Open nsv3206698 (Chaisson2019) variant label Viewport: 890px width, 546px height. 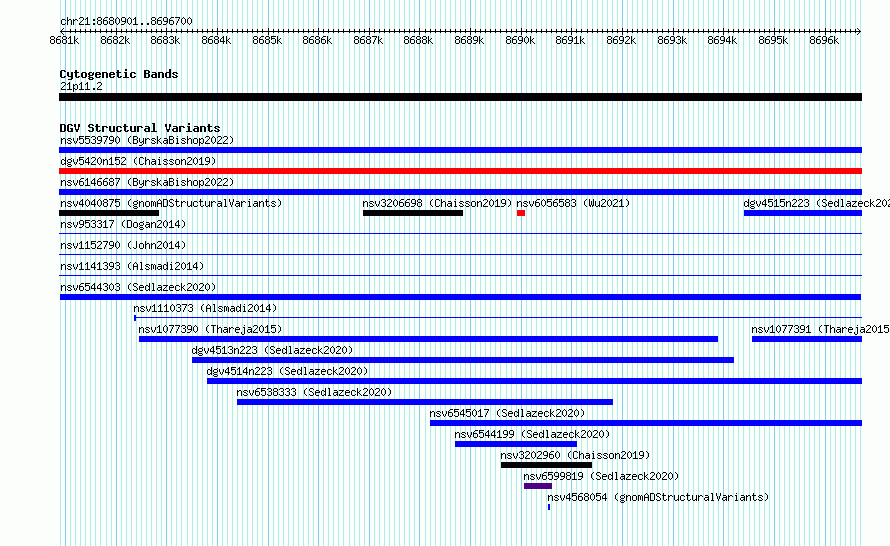[x=437, y=203]
